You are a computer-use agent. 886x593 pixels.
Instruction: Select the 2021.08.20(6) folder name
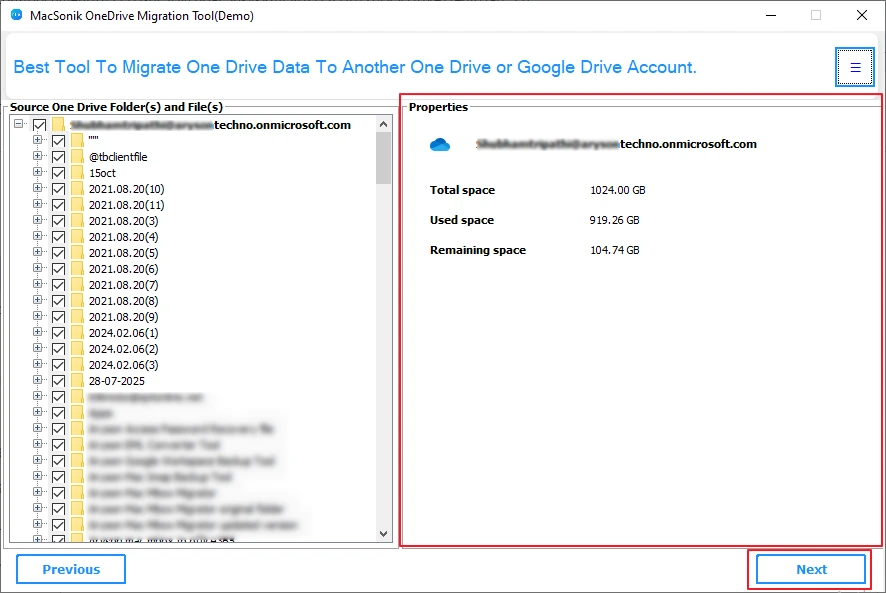tap(124, 269)
